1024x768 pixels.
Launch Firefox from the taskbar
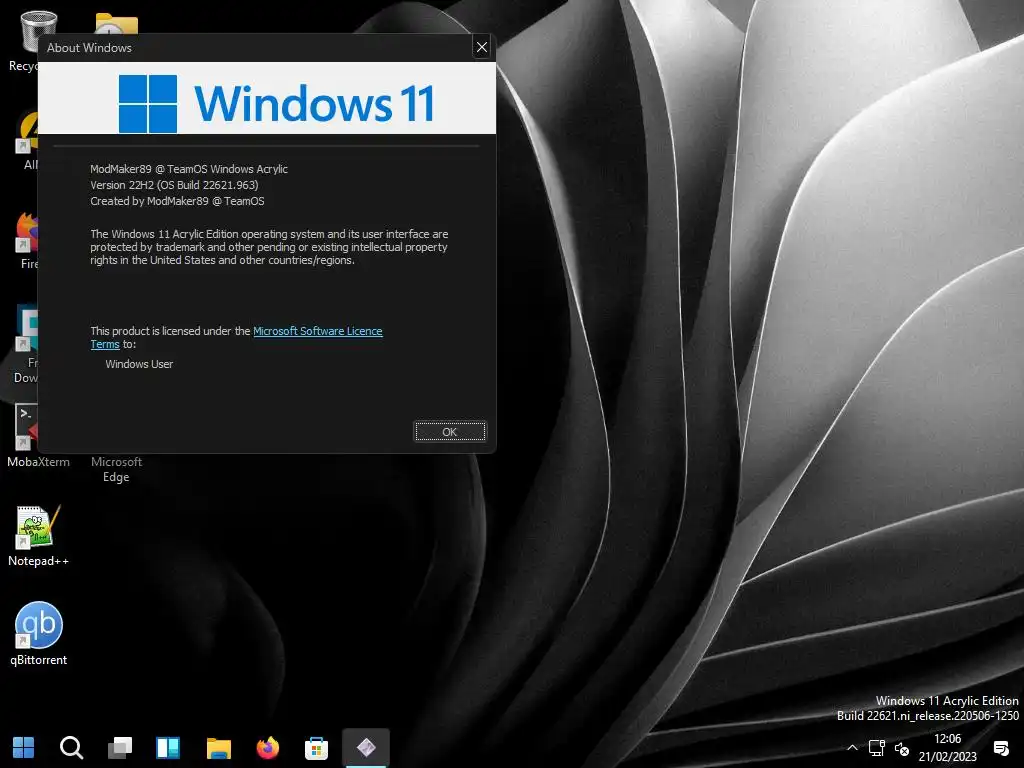(x=268, y=747)
